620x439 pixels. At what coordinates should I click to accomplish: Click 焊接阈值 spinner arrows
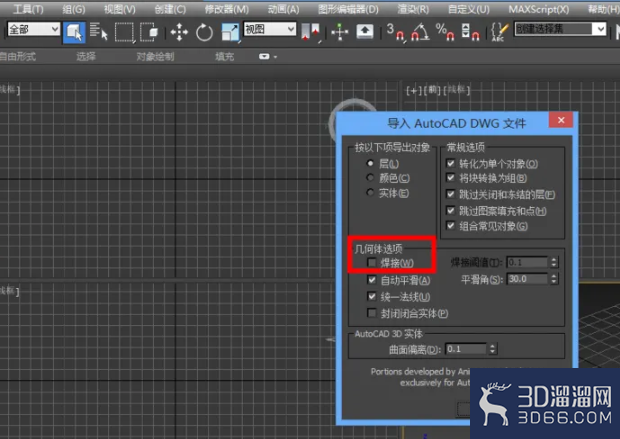coord(554,262)
